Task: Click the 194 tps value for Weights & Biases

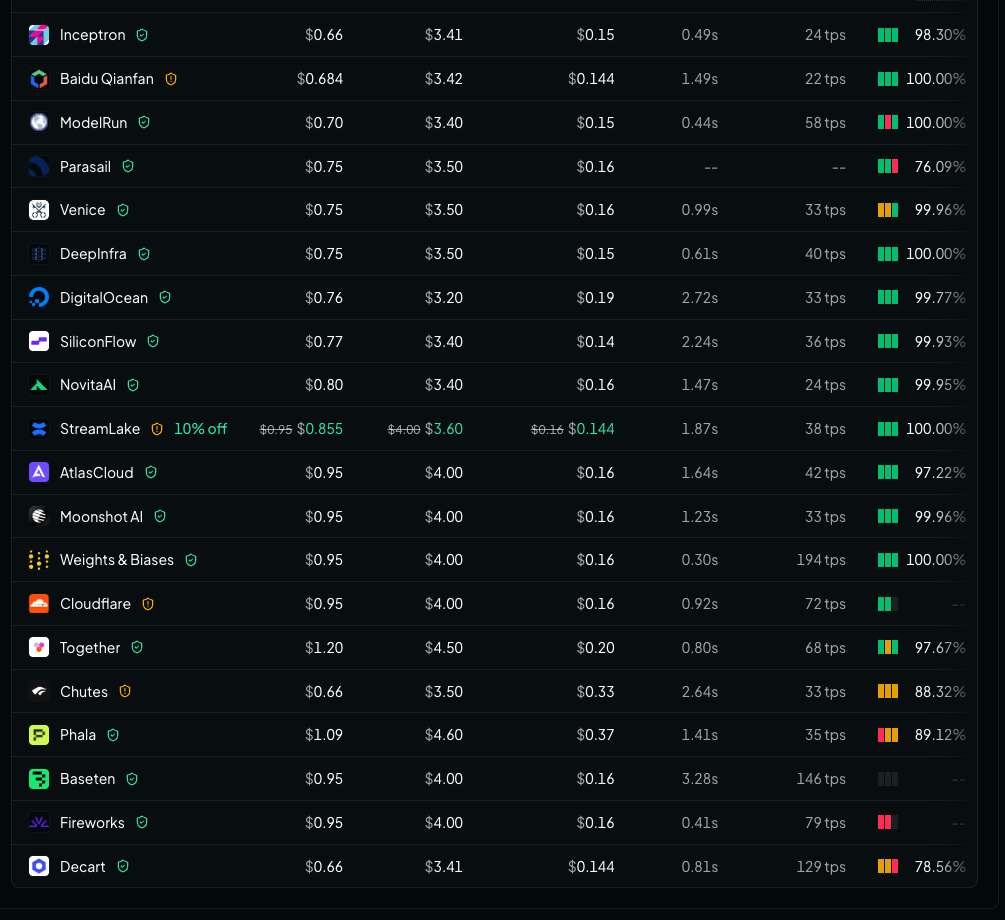Action: tap(820, 560)
